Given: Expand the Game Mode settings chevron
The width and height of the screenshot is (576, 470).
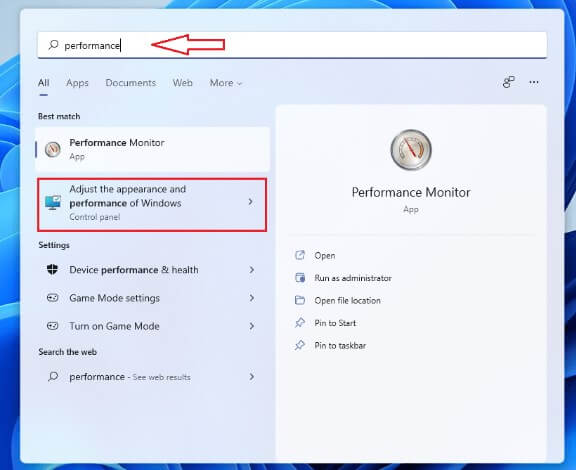Looking at the screenshot, I should tap(252, 298).
